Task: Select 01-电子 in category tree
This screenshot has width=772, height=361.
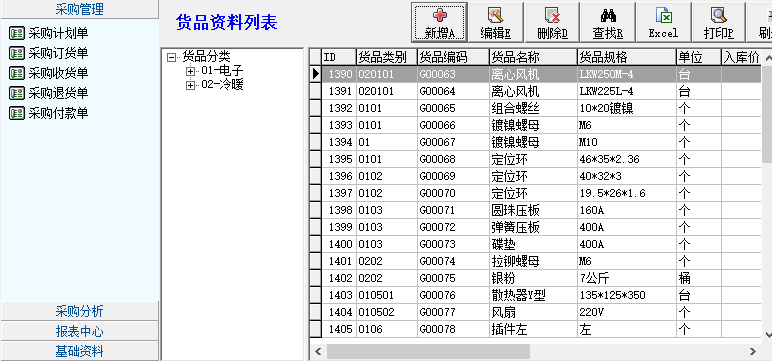Action: (223, 71)
